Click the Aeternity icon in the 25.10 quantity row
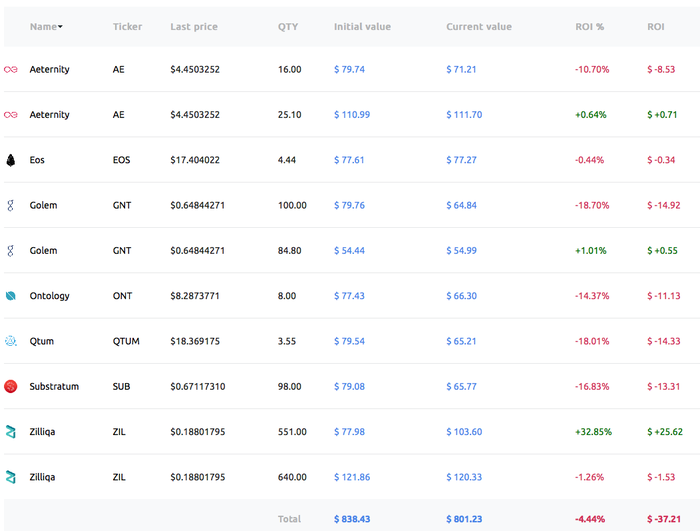 (11, 115)
